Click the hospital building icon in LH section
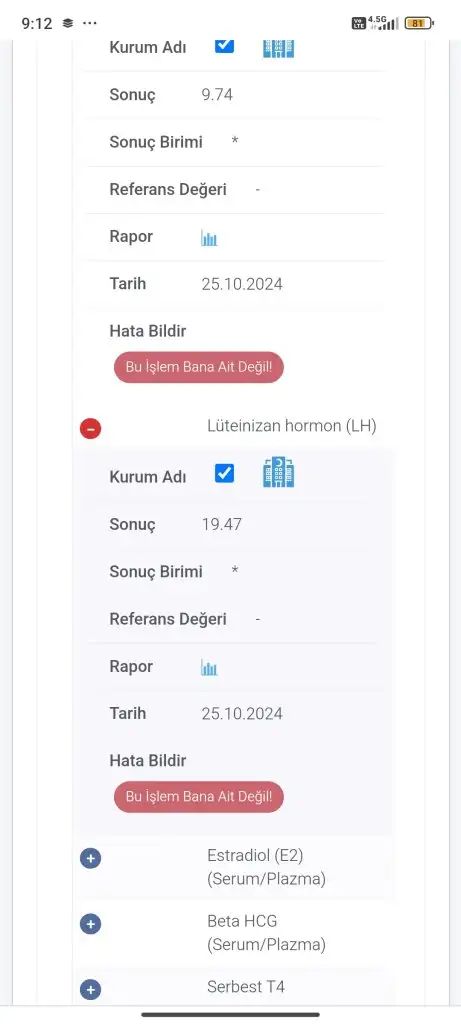 (278, 472)
